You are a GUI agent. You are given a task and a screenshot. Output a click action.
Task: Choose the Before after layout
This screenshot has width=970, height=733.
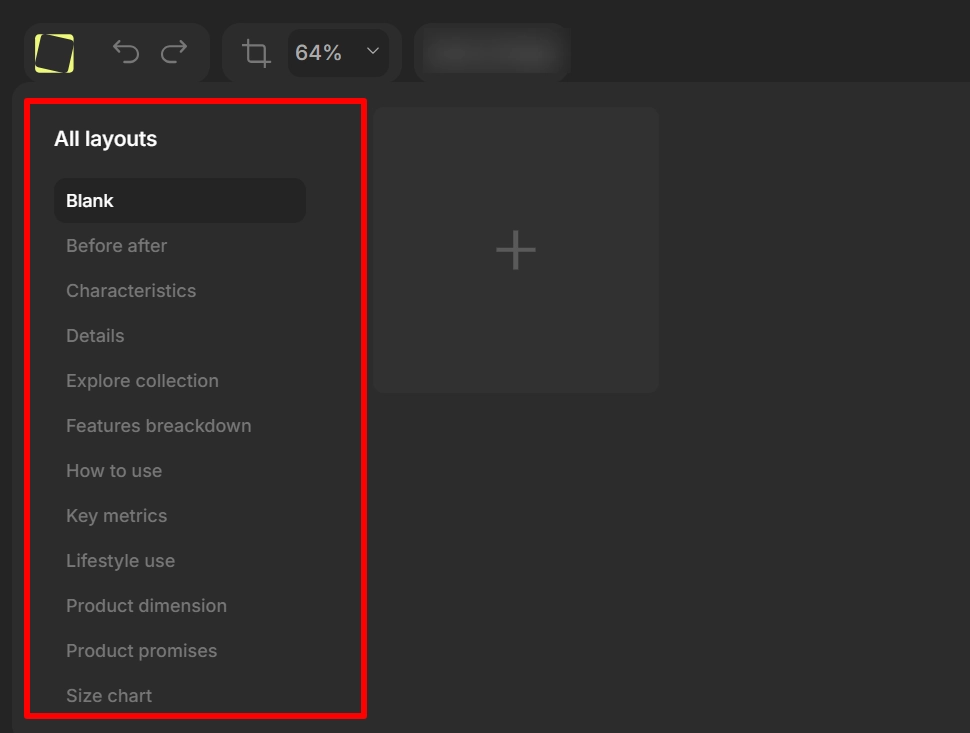tap(116, 245)
